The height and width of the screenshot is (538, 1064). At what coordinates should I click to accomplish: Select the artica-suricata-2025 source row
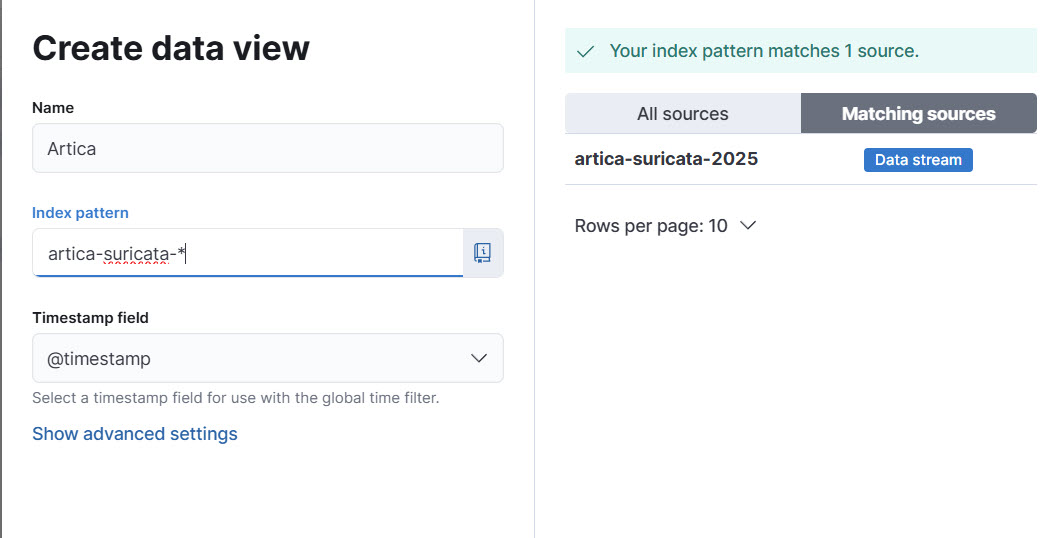click(666, 159)
